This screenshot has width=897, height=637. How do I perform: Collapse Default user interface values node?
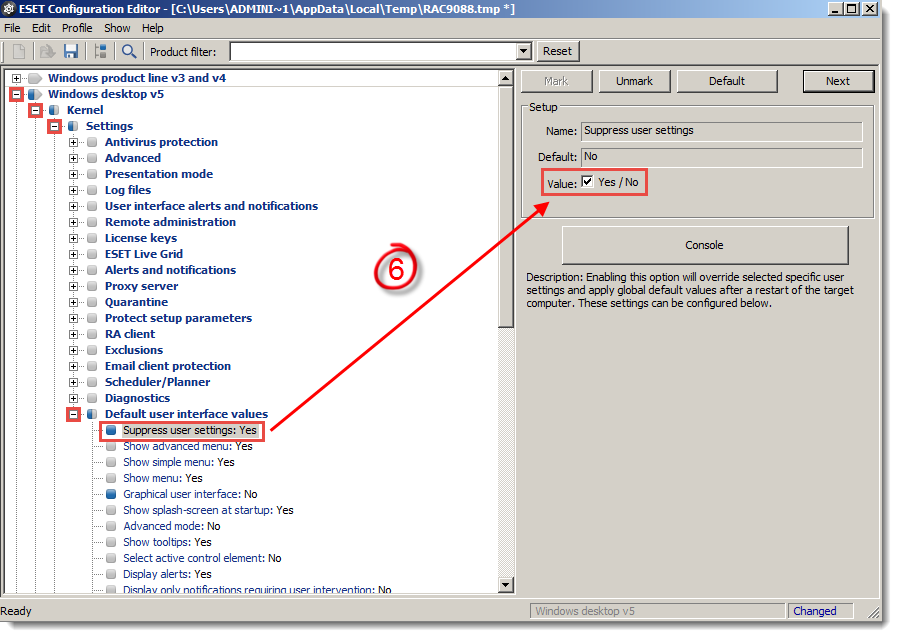[x=73, y=415]
